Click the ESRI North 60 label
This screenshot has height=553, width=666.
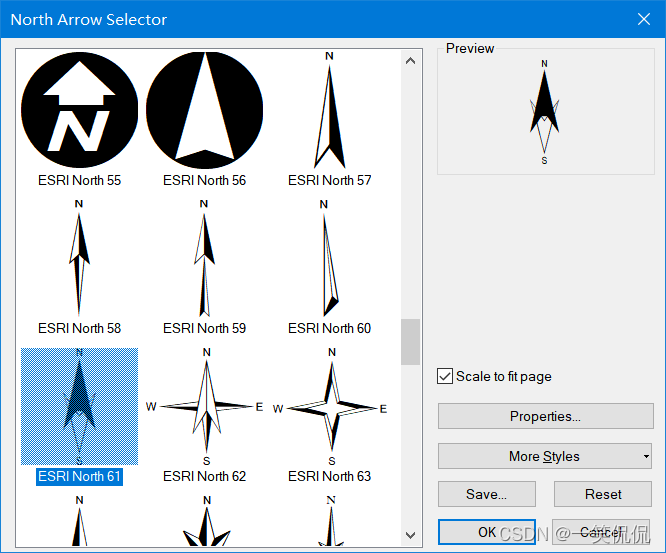point(330,328)
